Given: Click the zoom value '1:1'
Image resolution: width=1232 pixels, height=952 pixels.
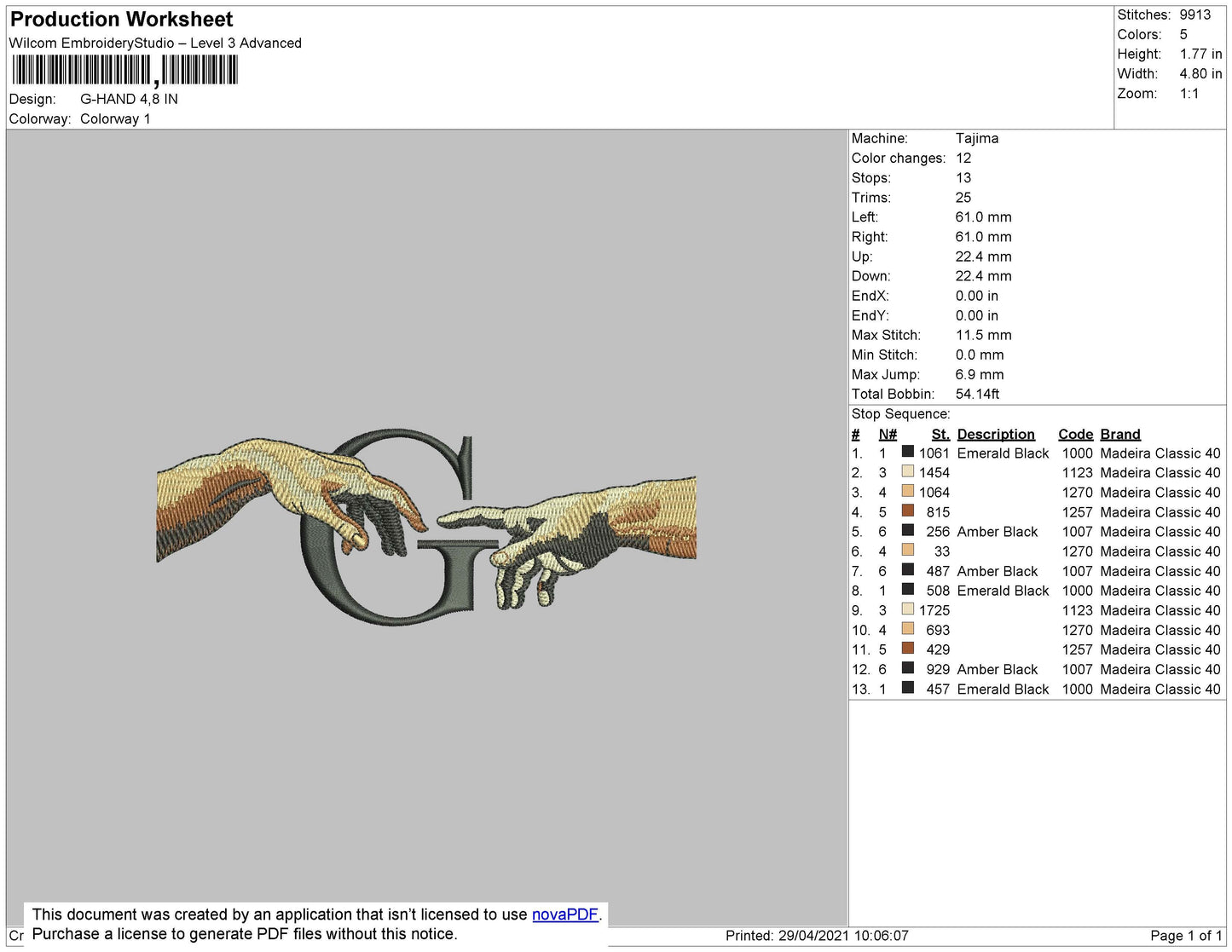Looking at the screenshot, I should pyautogui.click(x=1189, y=94).
